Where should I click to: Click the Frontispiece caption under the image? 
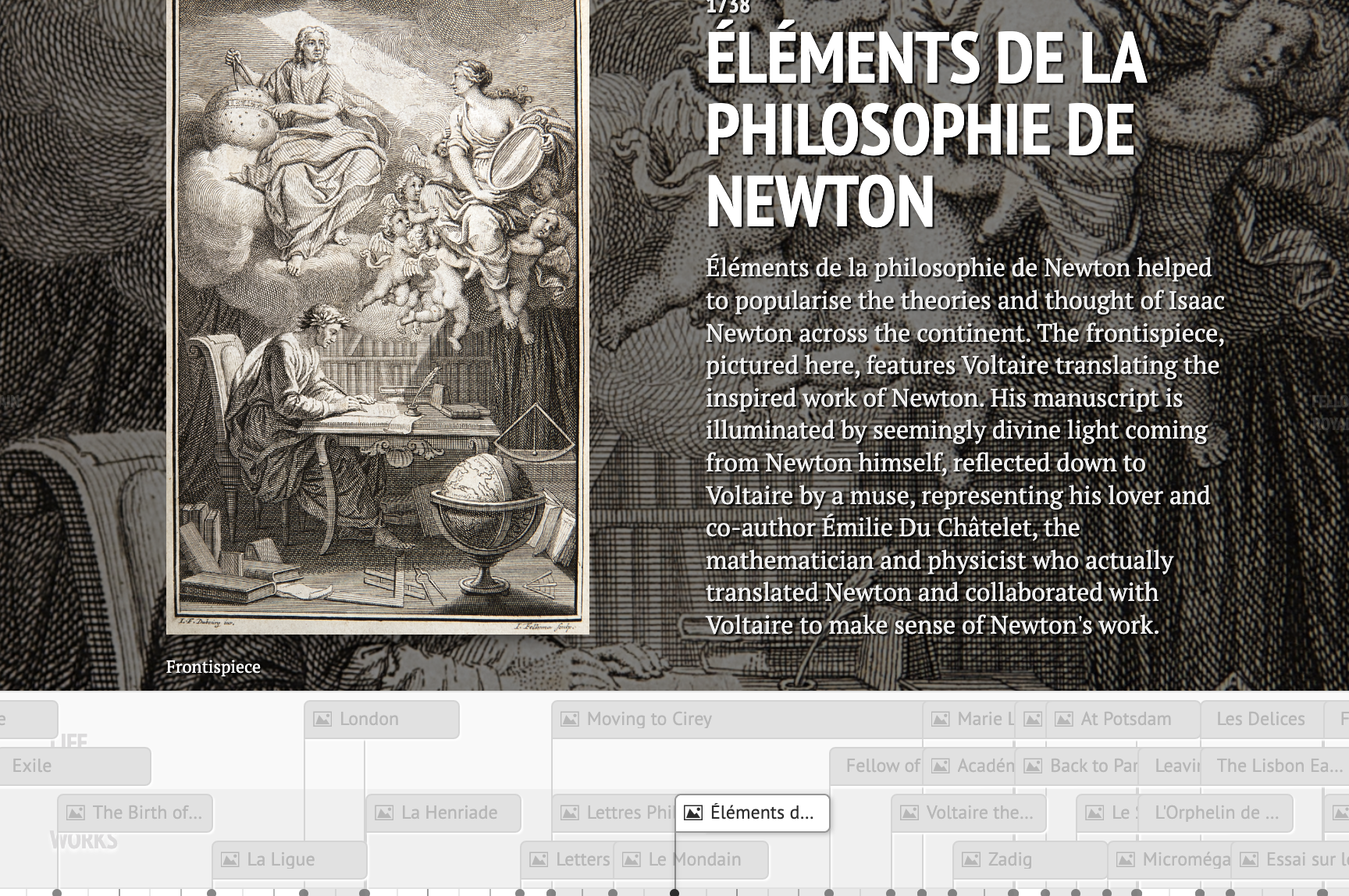pyautogui.click(x=213, y=667)
